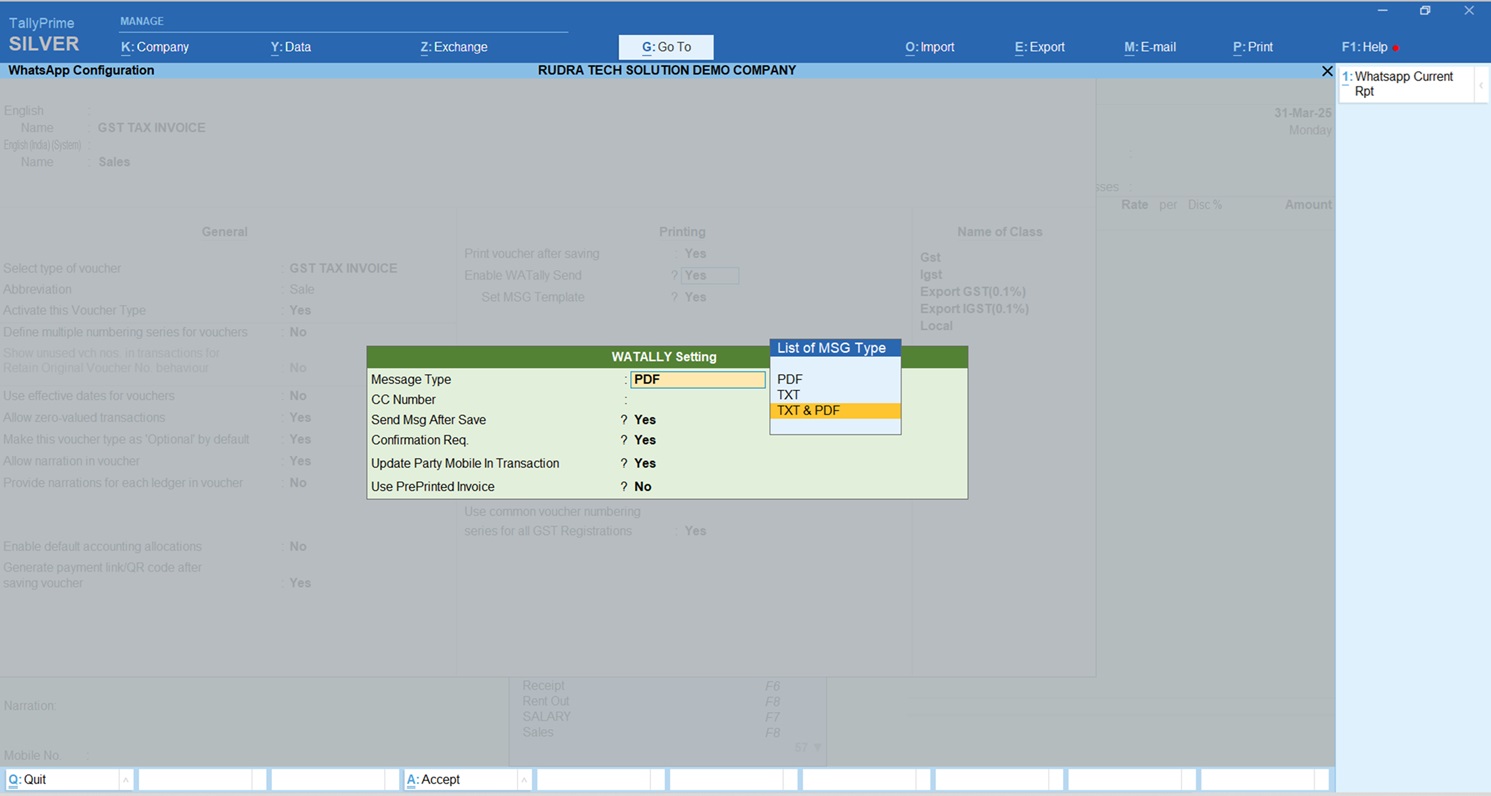Collapse right sidebar using the arrow icon
Viewport: 1491px width, 796px height.
1481,86
